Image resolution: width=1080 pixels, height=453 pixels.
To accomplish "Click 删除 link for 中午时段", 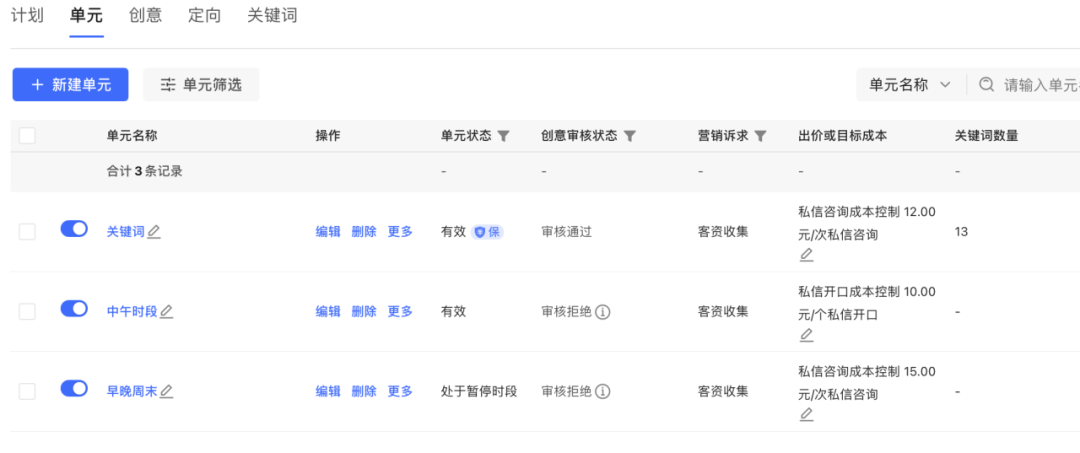I will [x=364, y=312].
